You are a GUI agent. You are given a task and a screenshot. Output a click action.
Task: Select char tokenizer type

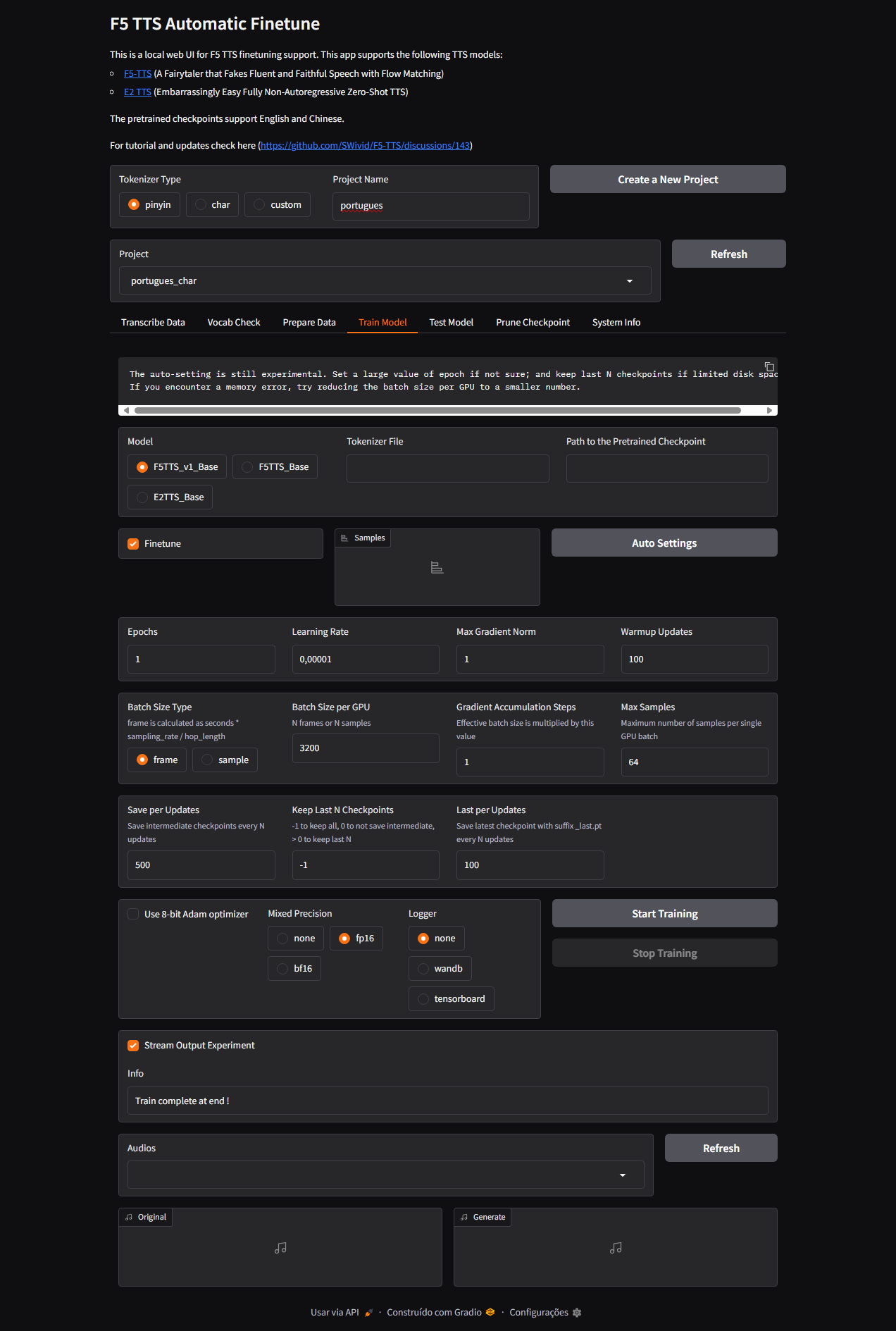tap(212, 204)
